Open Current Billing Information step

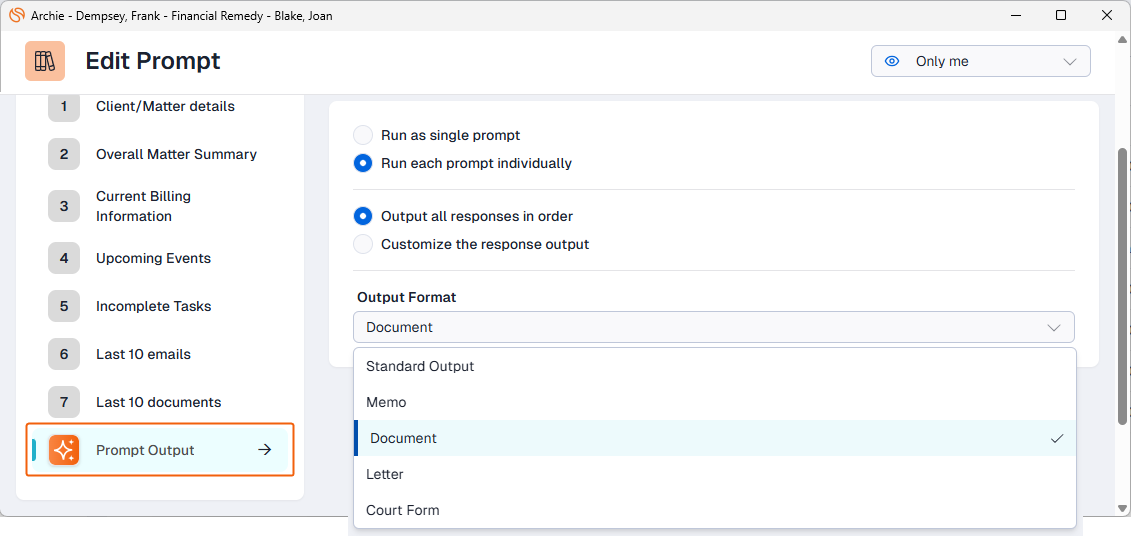(143, 206)
